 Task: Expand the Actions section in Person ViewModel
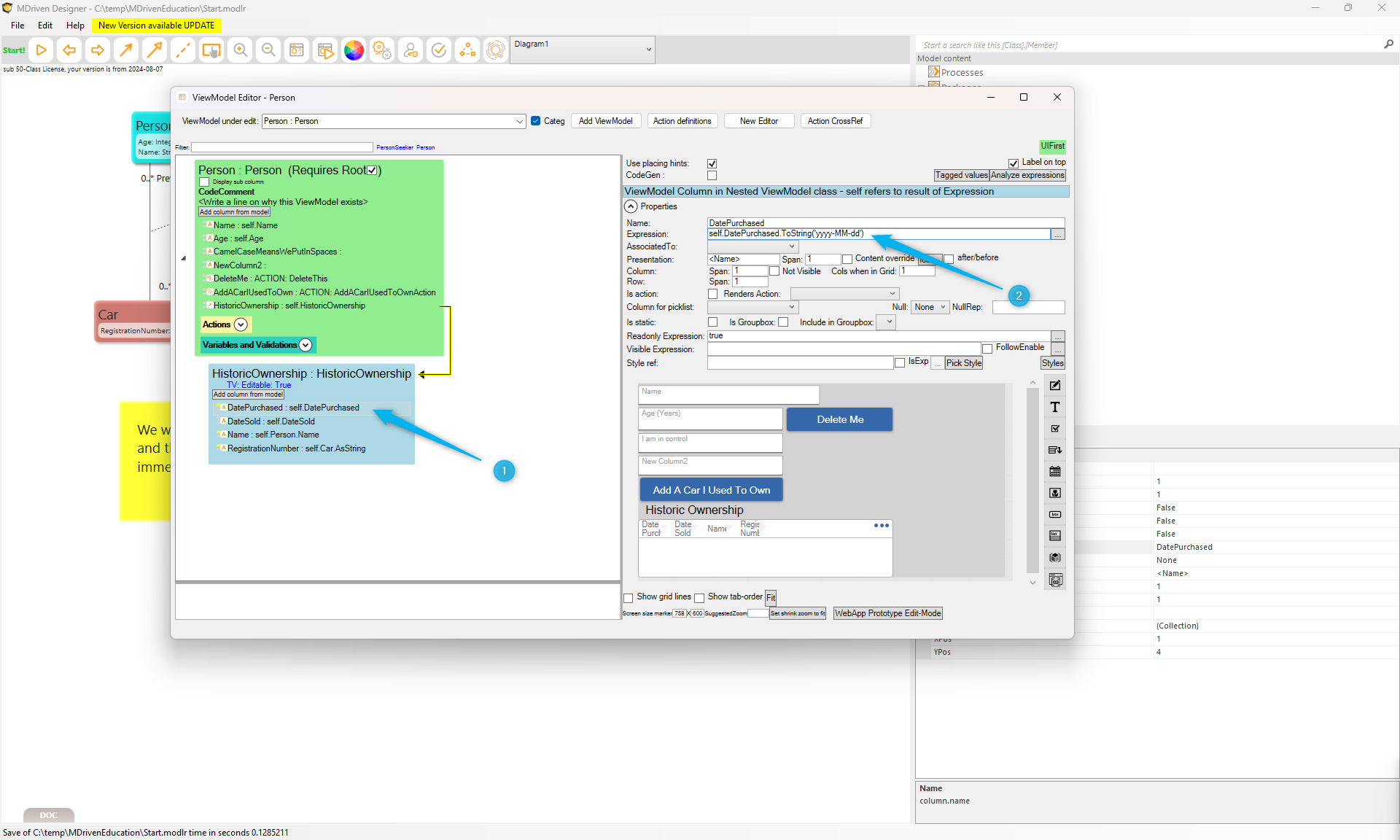tap(241, 324)
